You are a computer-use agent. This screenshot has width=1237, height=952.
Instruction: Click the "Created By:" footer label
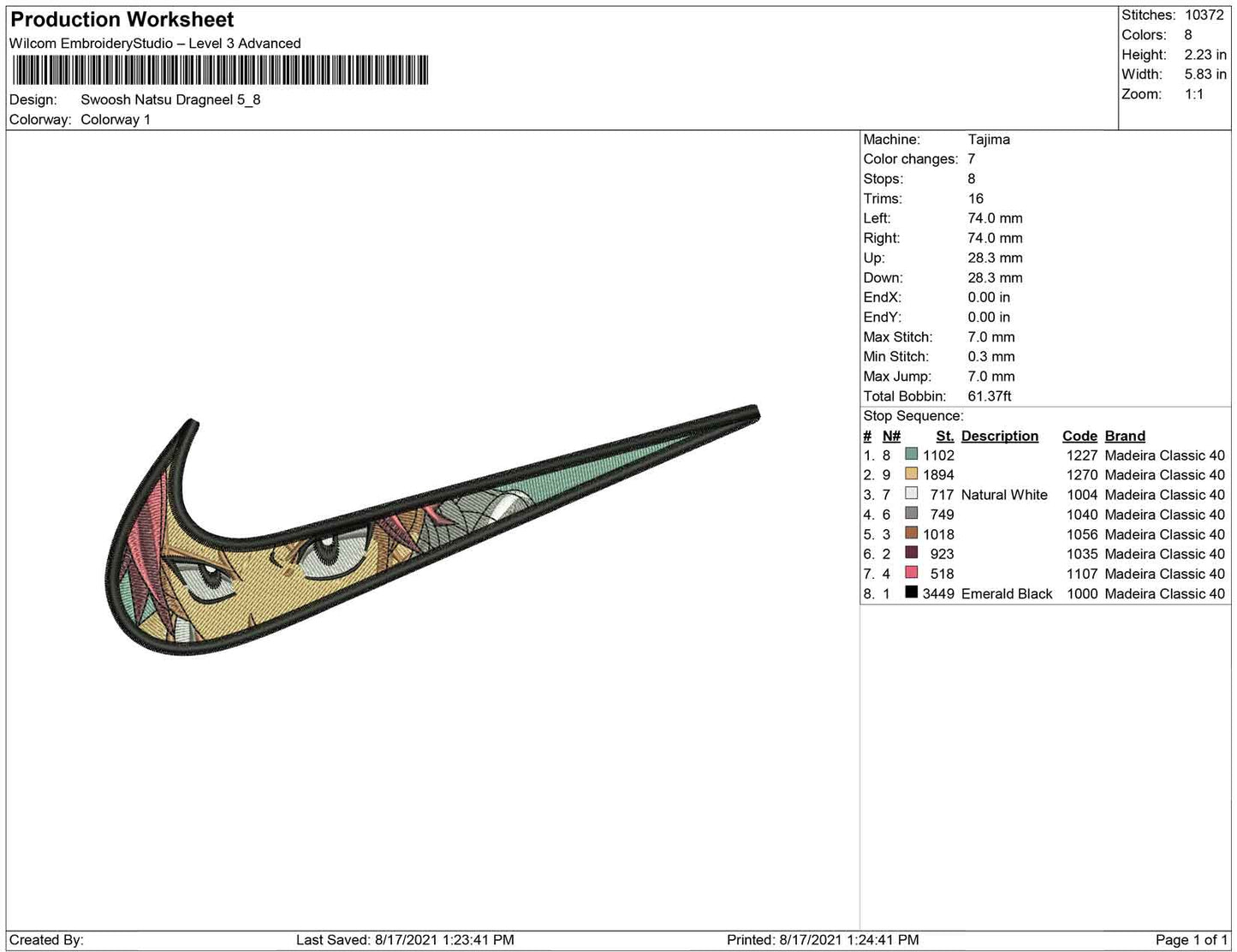click(x=46, y=940)
